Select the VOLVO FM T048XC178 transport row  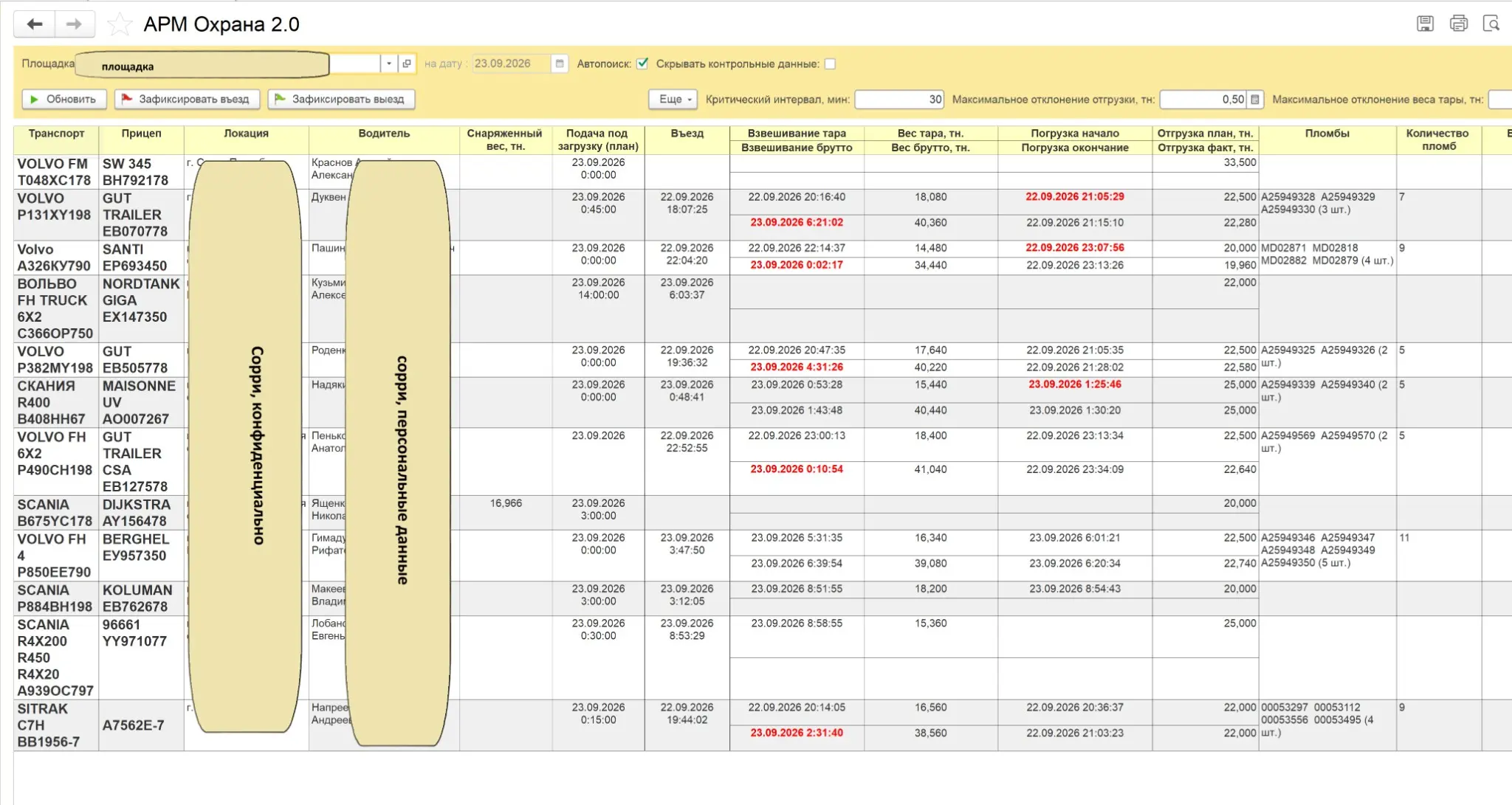pyautogui.click(x=56, y=172)
